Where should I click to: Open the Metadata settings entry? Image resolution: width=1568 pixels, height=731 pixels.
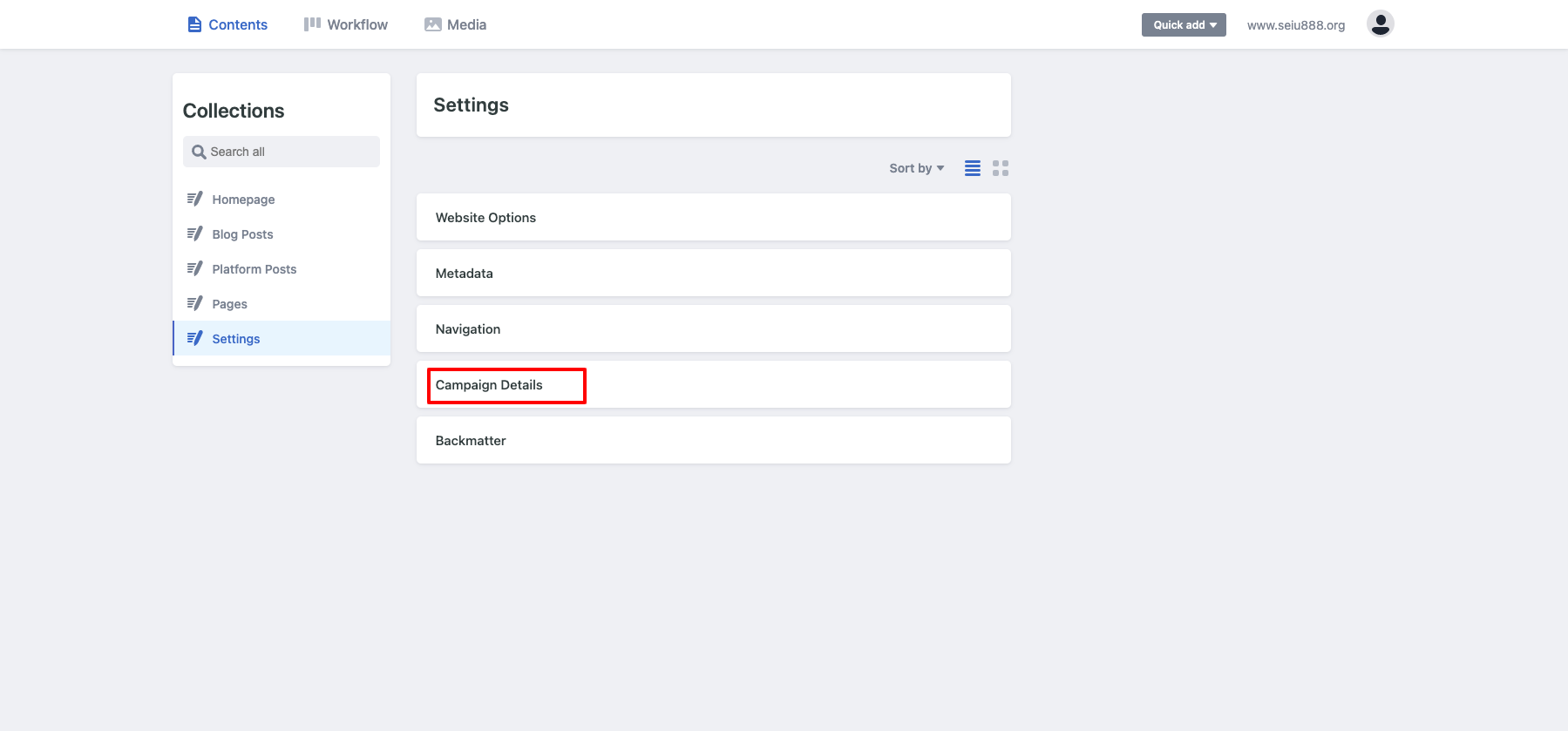(x=714, y=273)
